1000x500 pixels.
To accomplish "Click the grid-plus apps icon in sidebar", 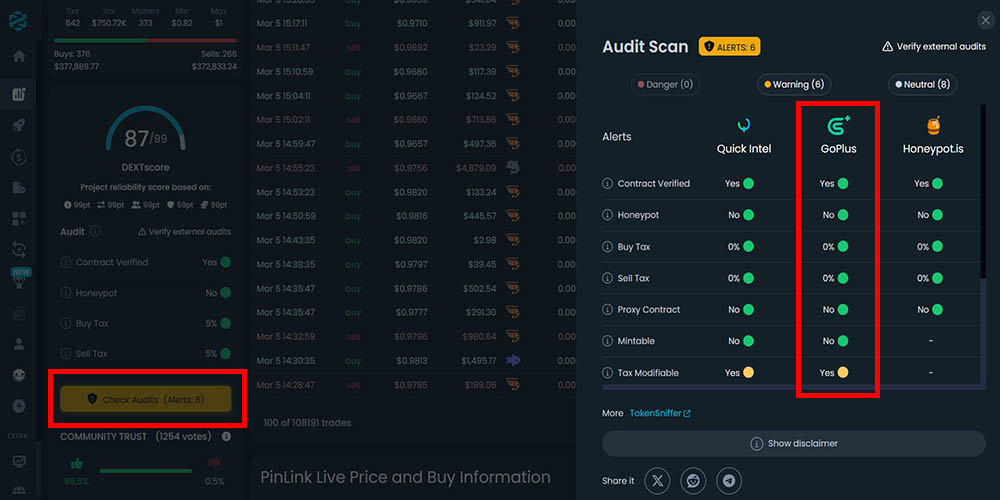I will pos(19,219).
